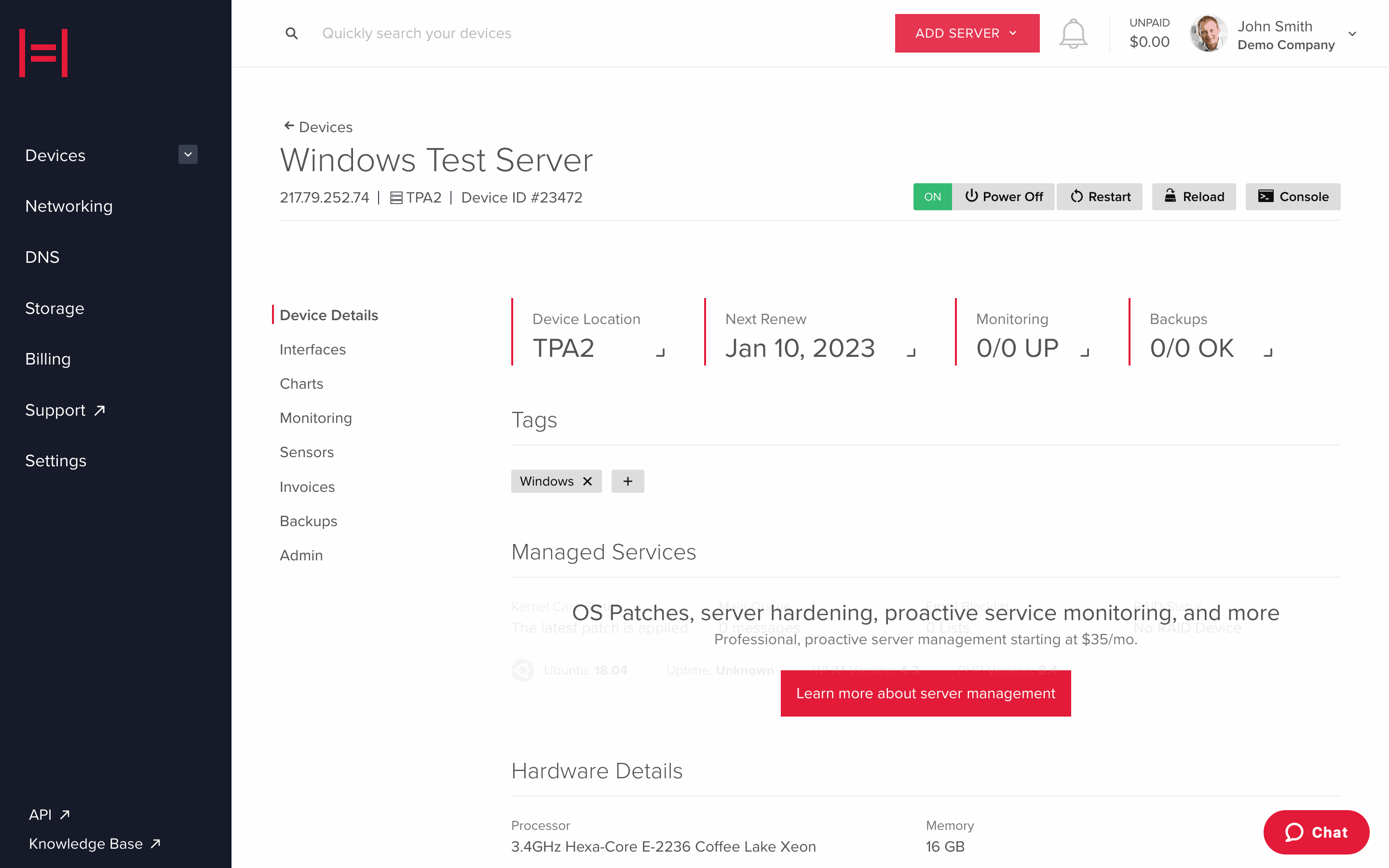Open the API external link
This screenshot has width=1389, height=868.
pos(49,814)
